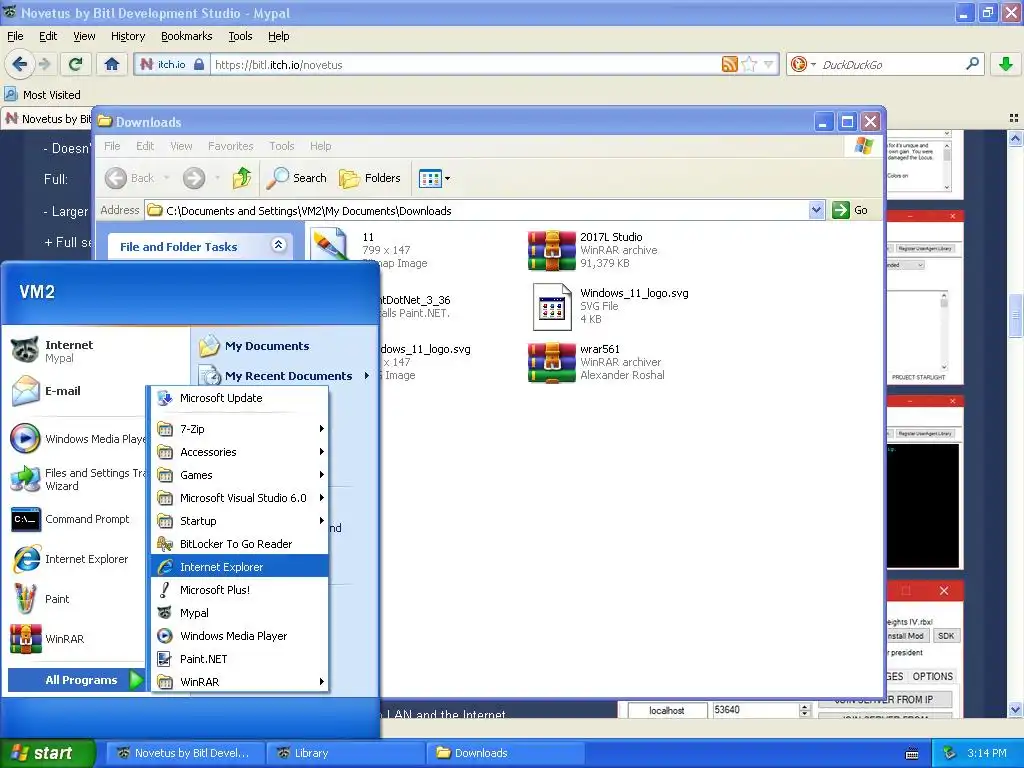Expand the Accessories program folder
This screenshot has width=1024, height=768.
point(239,452)
